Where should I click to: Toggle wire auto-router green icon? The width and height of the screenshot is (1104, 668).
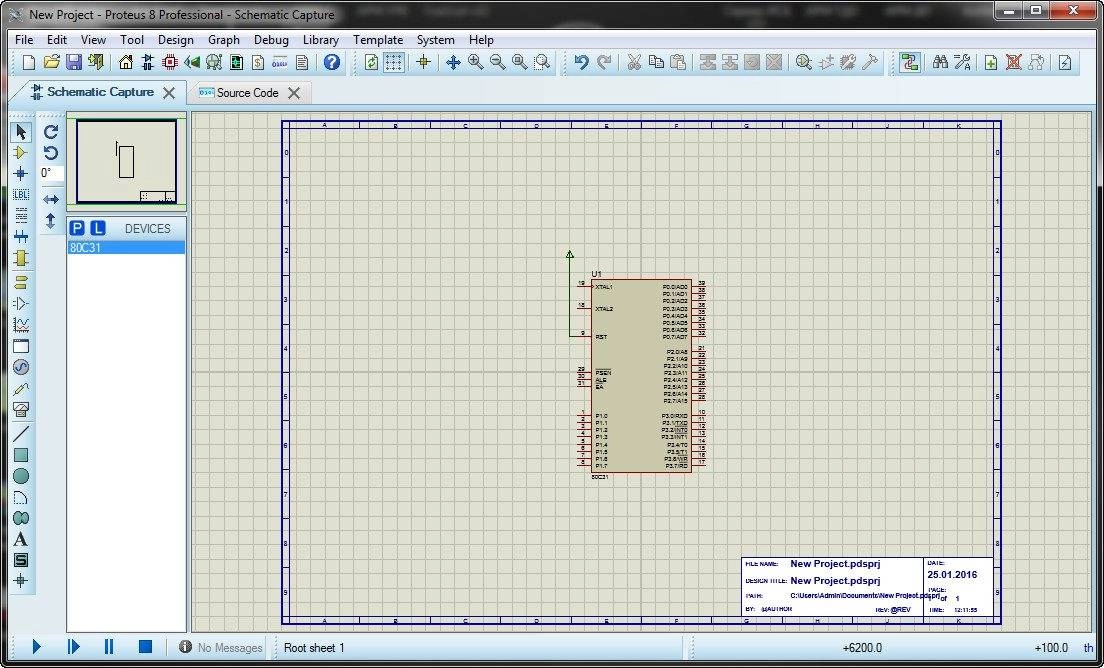[910, 63]
